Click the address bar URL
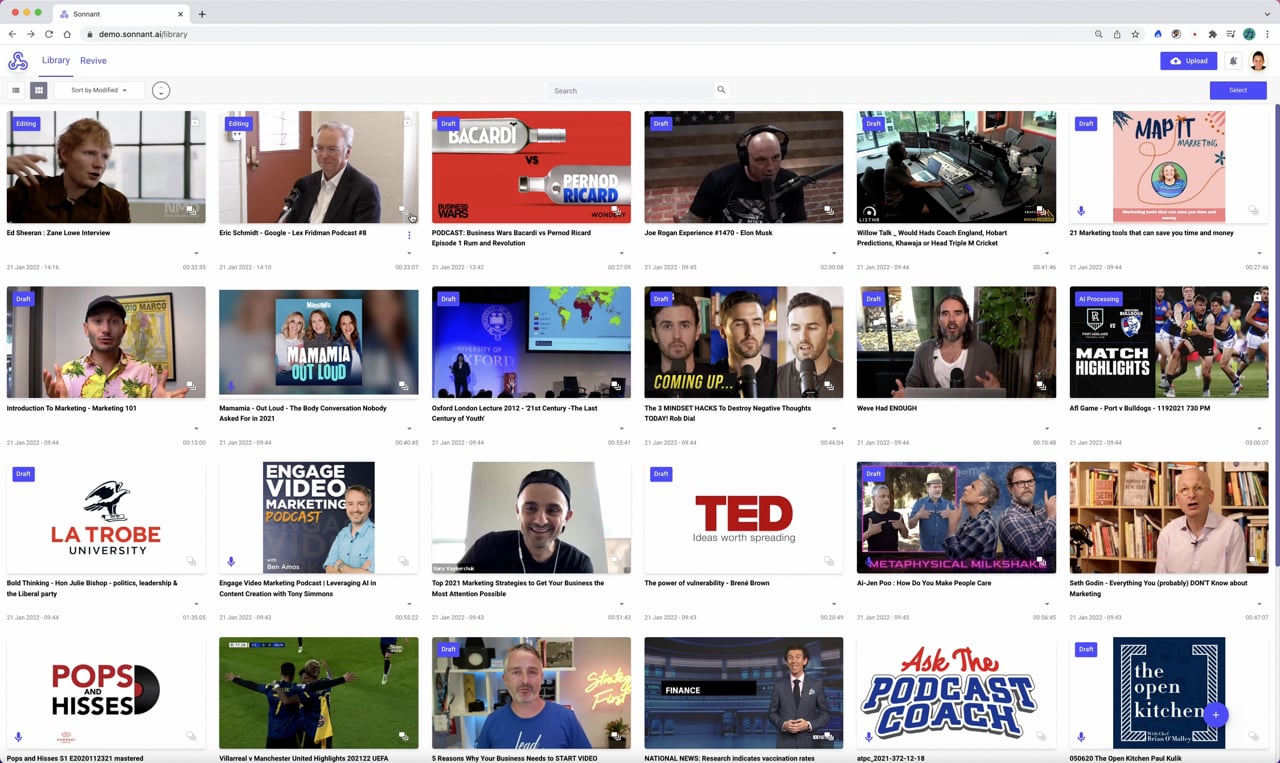 point(143,34)
